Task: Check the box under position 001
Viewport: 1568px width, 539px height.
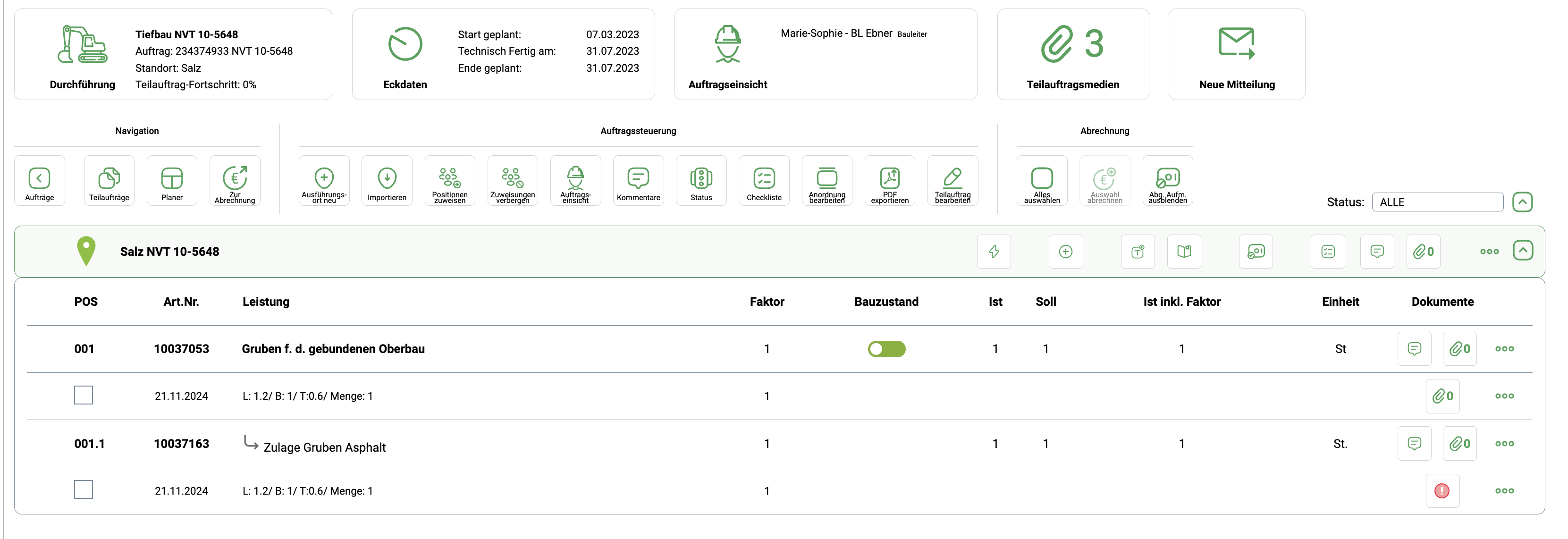Action: [x=84, y=396]
